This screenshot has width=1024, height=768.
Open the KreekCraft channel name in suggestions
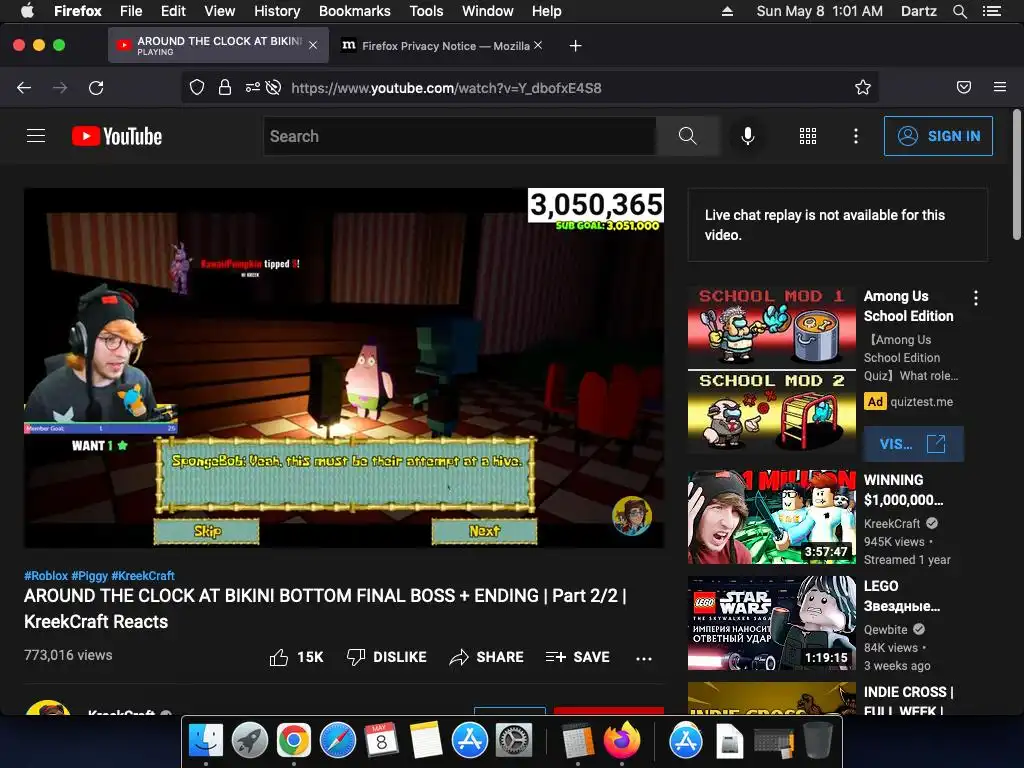[892, 523]
